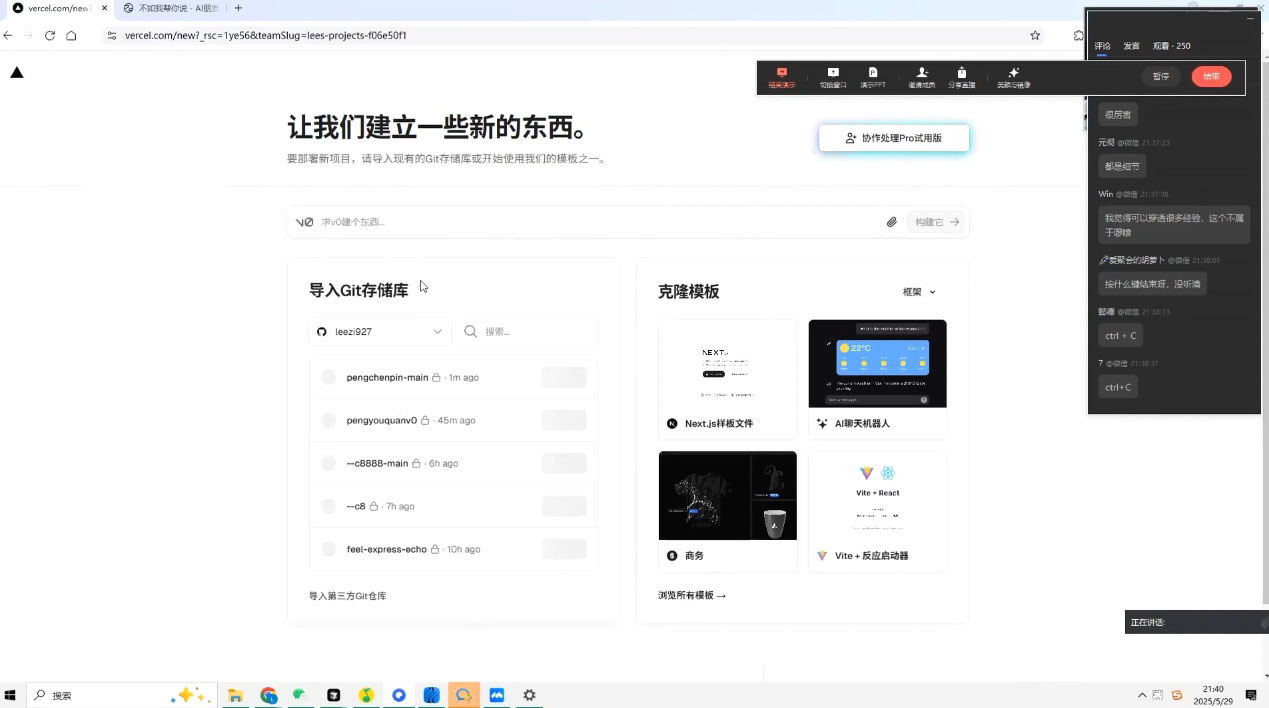Image resolution: width=1269 pixels, height=708 pixels.
Task: Click the 构建它 submit button
Action: [935, 222]
